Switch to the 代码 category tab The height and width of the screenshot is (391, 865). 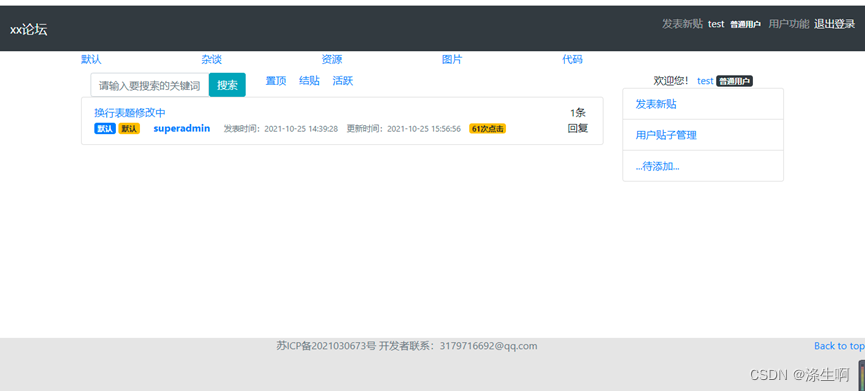point(572,60)
